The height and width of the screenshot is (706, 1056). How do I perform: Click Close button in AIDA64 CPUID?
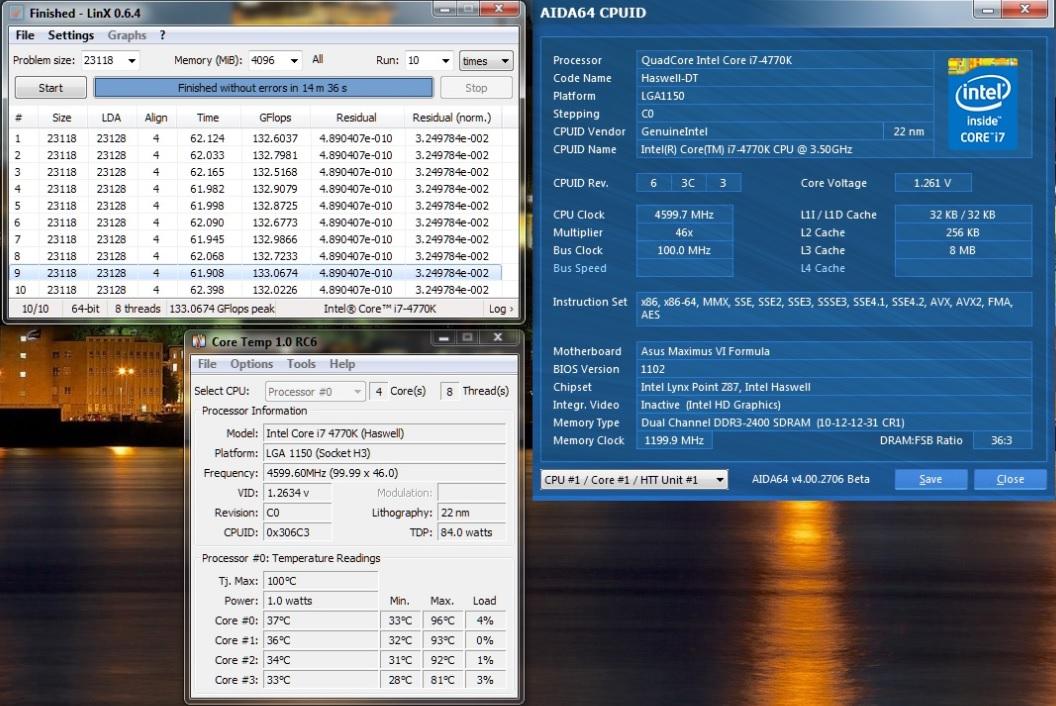pos(1010,479)
